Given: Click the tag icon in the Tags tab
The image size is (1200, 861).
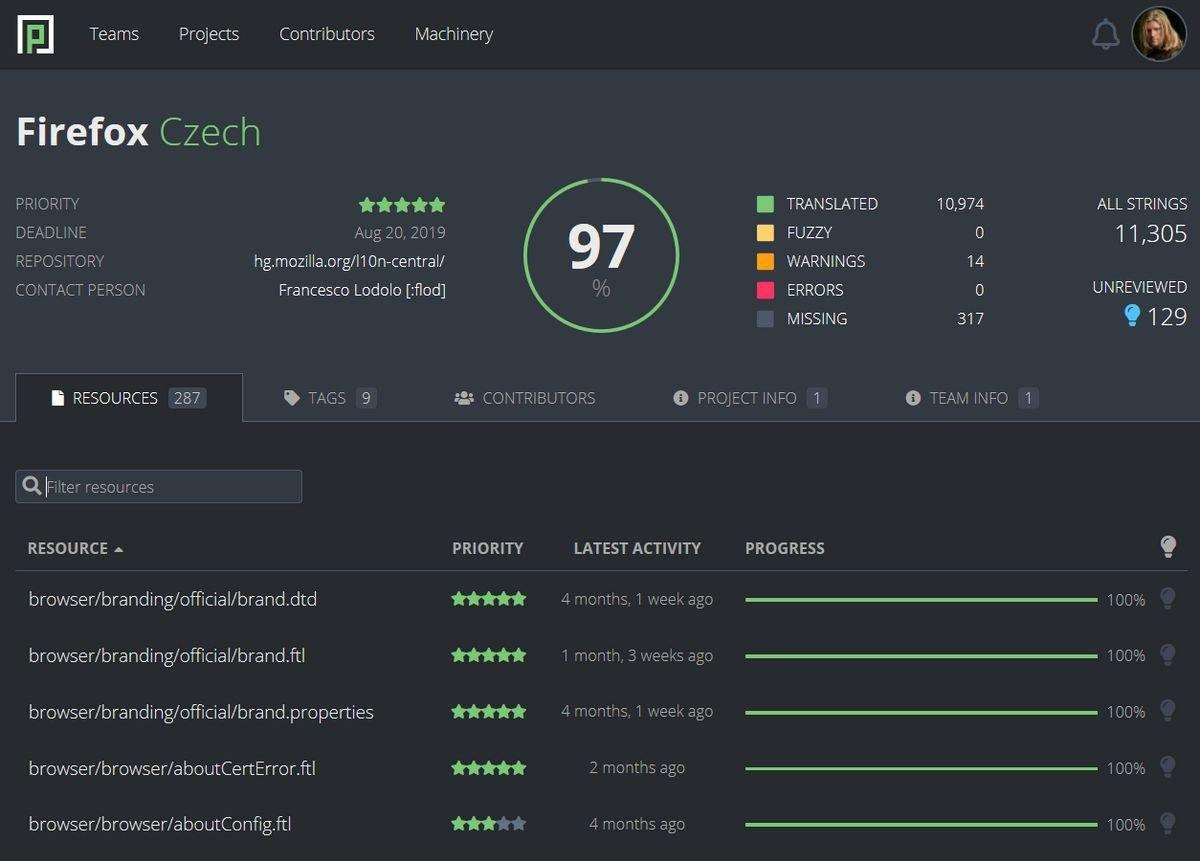Looking at the screenshot, I should [x=291, y=398].
